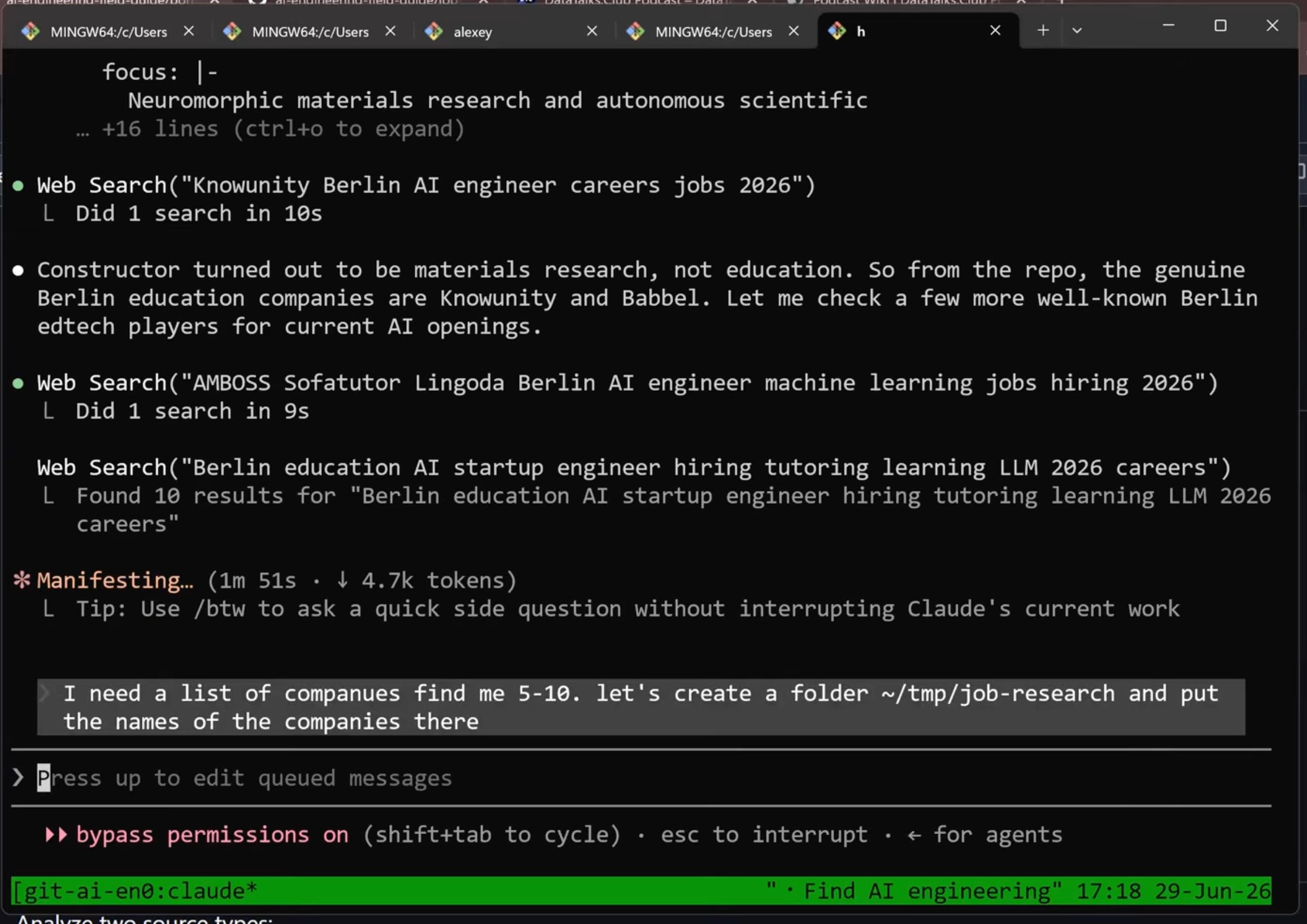This screenshot has width=1307, height=924.
Task: Click the white bullet beside the Constructor message
Action: [x=18, y=271]
